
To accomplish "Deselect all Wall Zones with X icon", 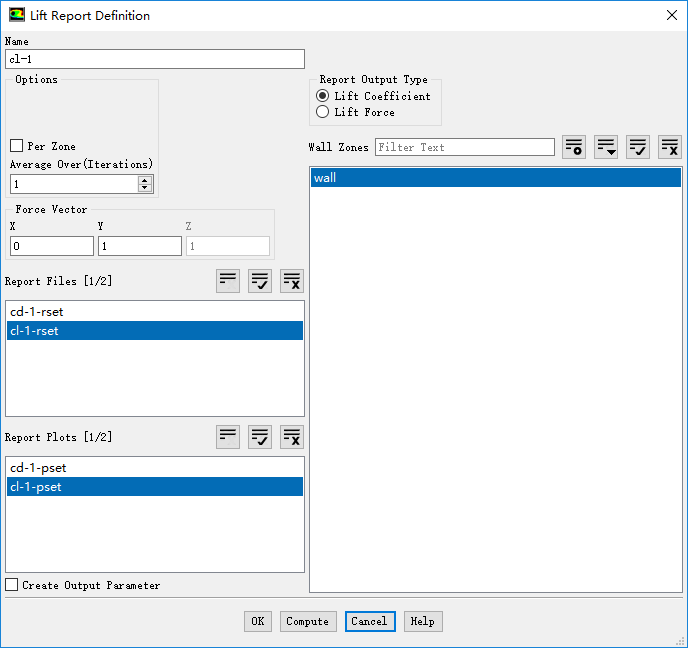I will pyautogui.click(x=670, y=147).
